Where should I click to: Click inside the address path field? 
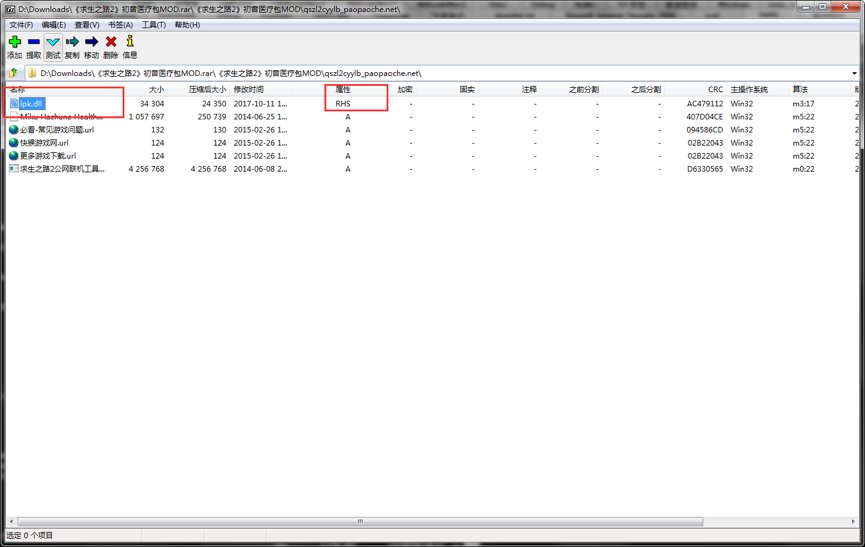(x=439, y=73)
